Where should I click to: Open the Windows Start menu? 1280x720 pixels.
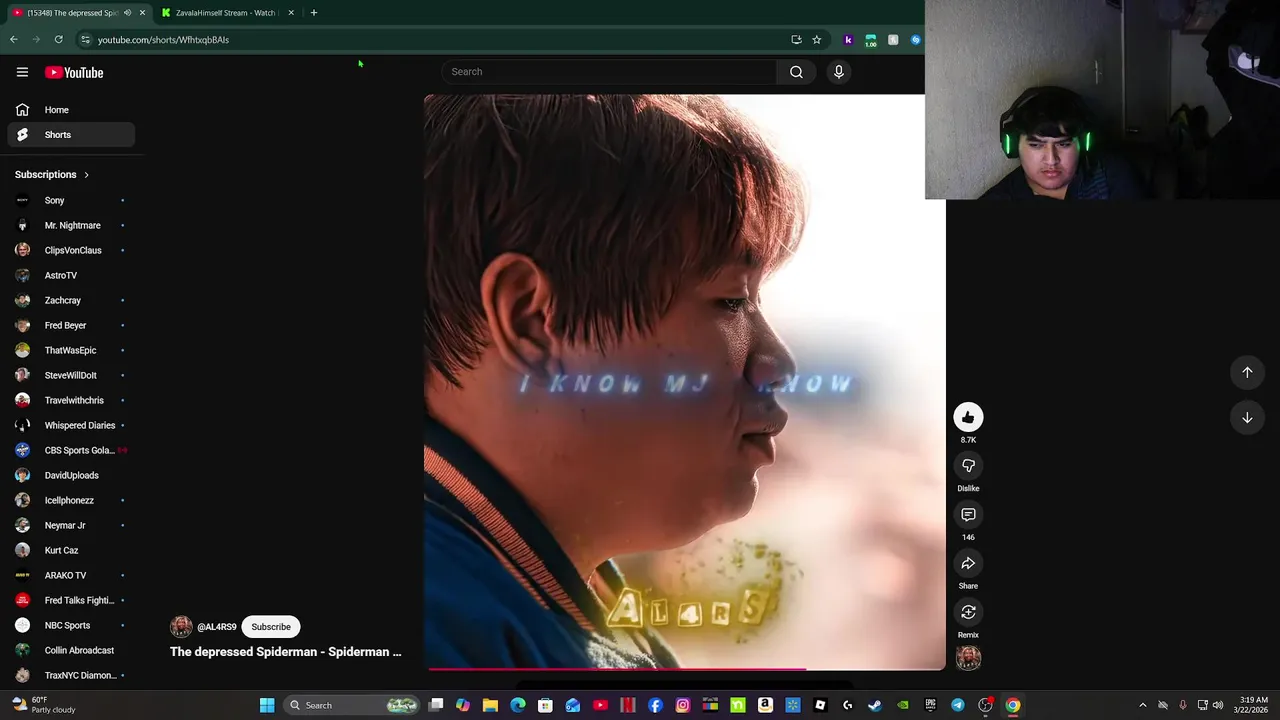(x=267, y=705)
